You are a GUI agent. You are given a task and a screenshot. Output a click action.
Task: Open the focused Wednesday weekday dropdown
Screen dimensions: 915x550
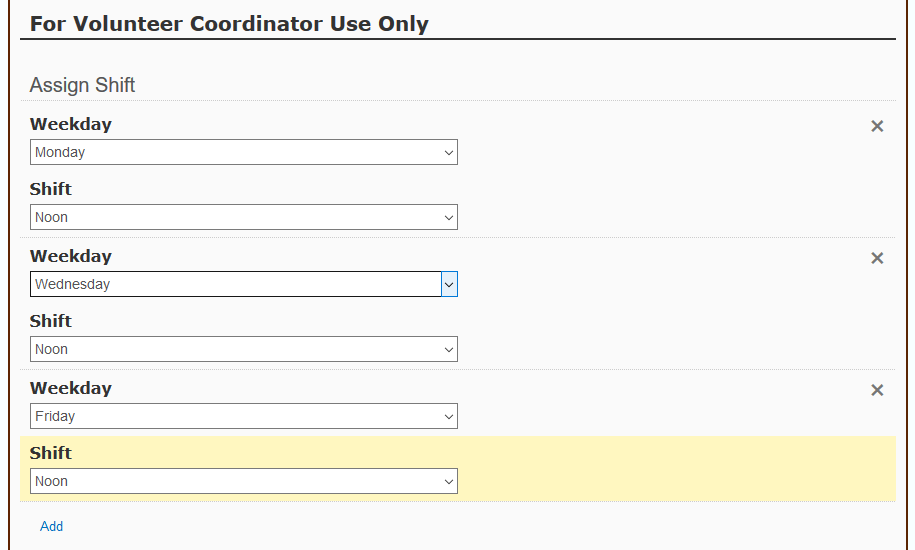tap(243, 284)
